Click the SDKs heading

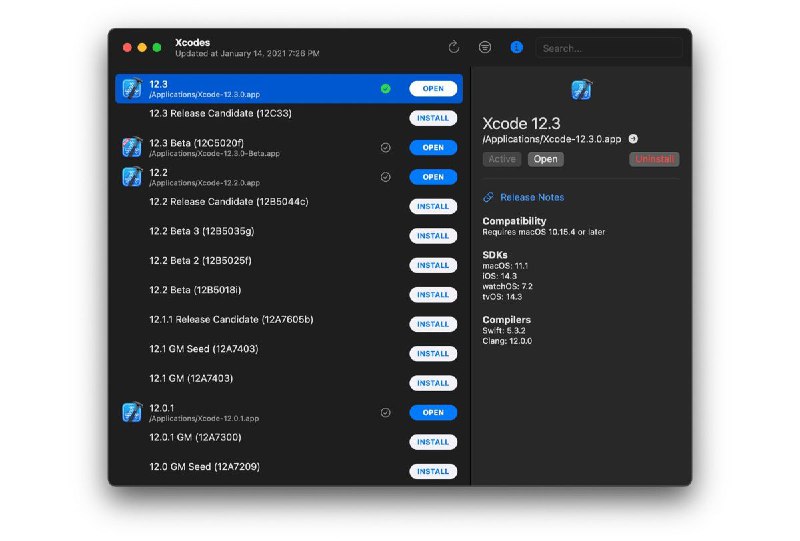(495, 255)
